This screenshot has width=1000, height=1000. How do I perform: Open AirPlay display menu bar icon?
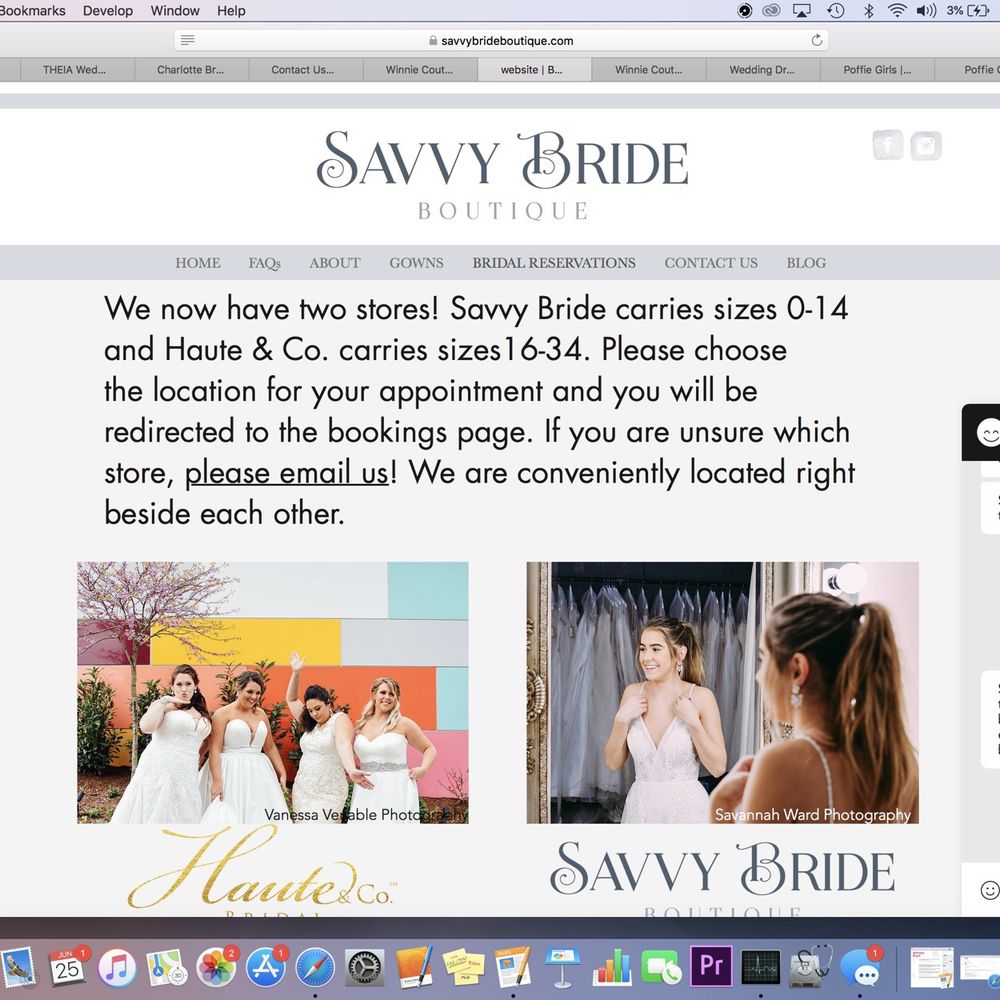point(802,10)
